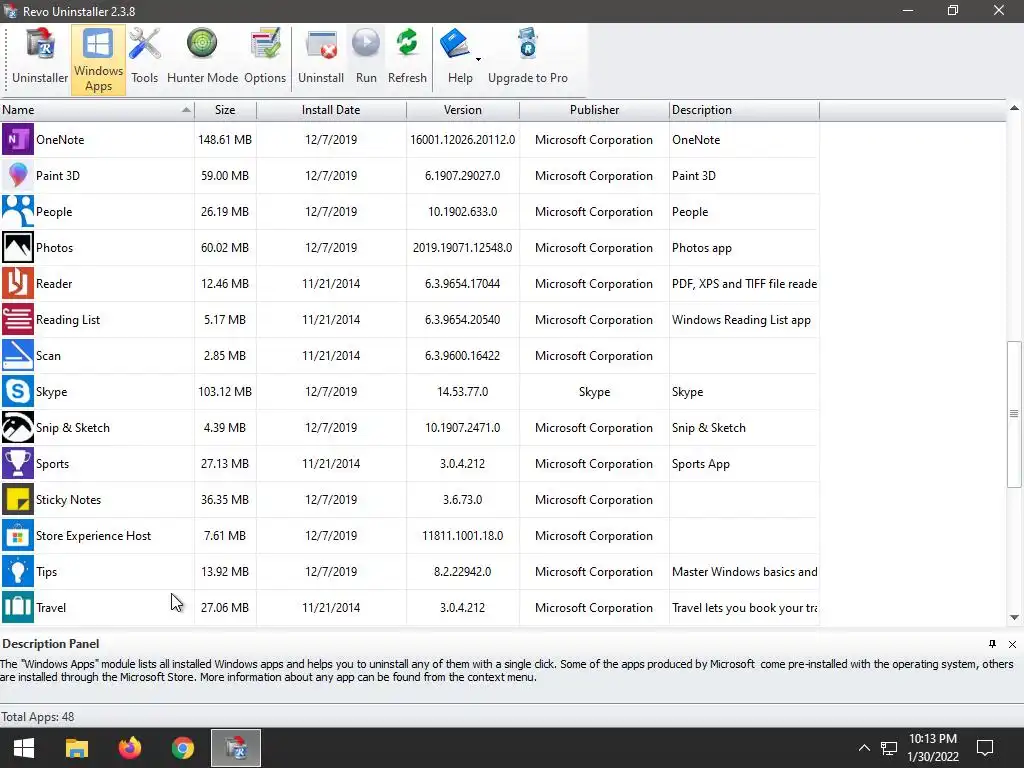The width and height of the screenshot is (1024, 768).
Task: Click 'Windows Reading List app' description
Action: click(741, 320)
